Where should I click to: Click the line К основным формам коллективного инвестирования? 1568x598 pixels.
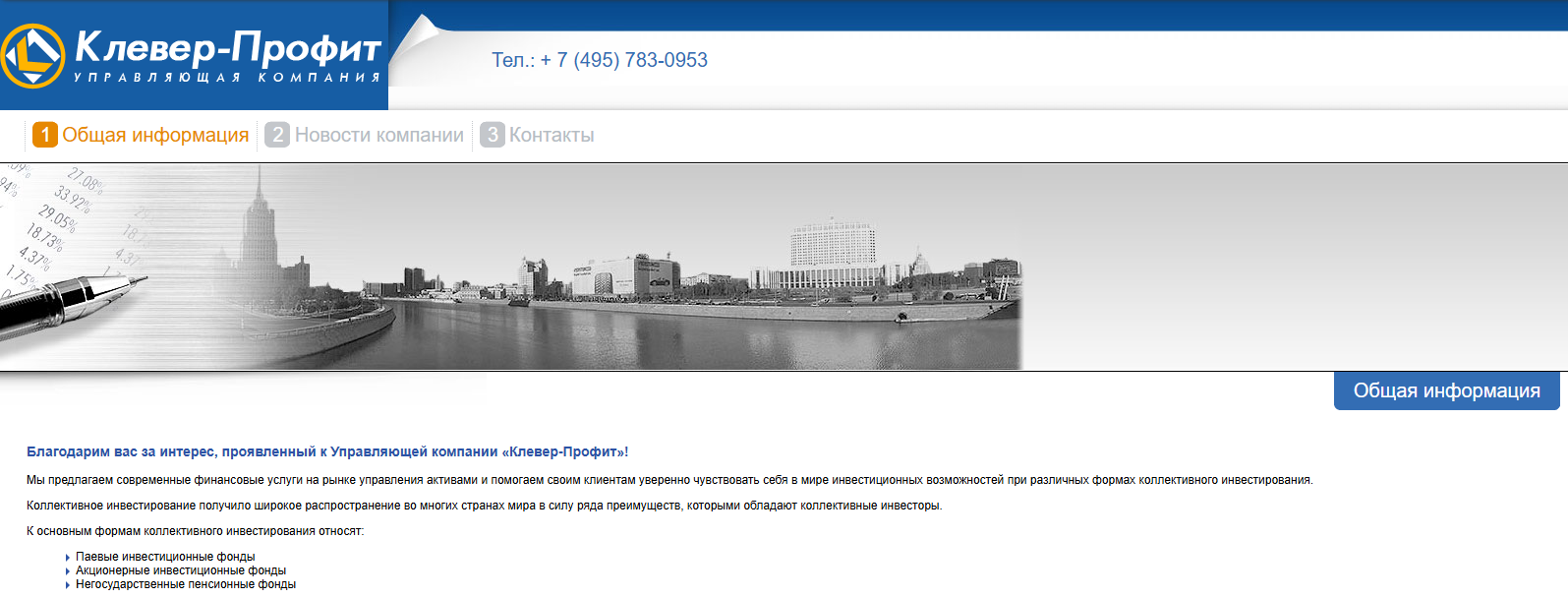coord(195,531)
